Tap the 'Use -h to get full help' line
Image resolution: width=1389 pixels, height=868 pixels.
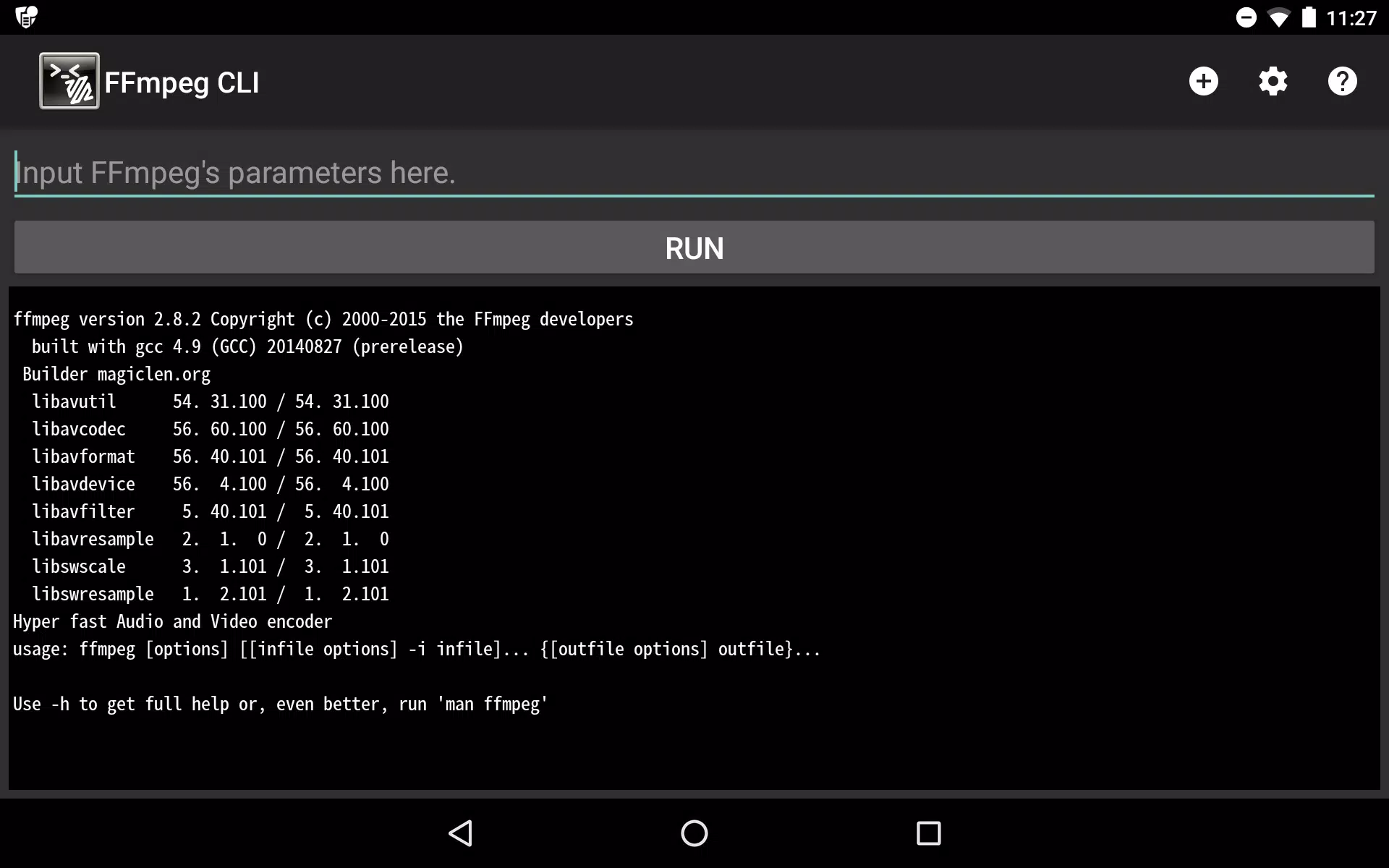(x=281, y=704)
